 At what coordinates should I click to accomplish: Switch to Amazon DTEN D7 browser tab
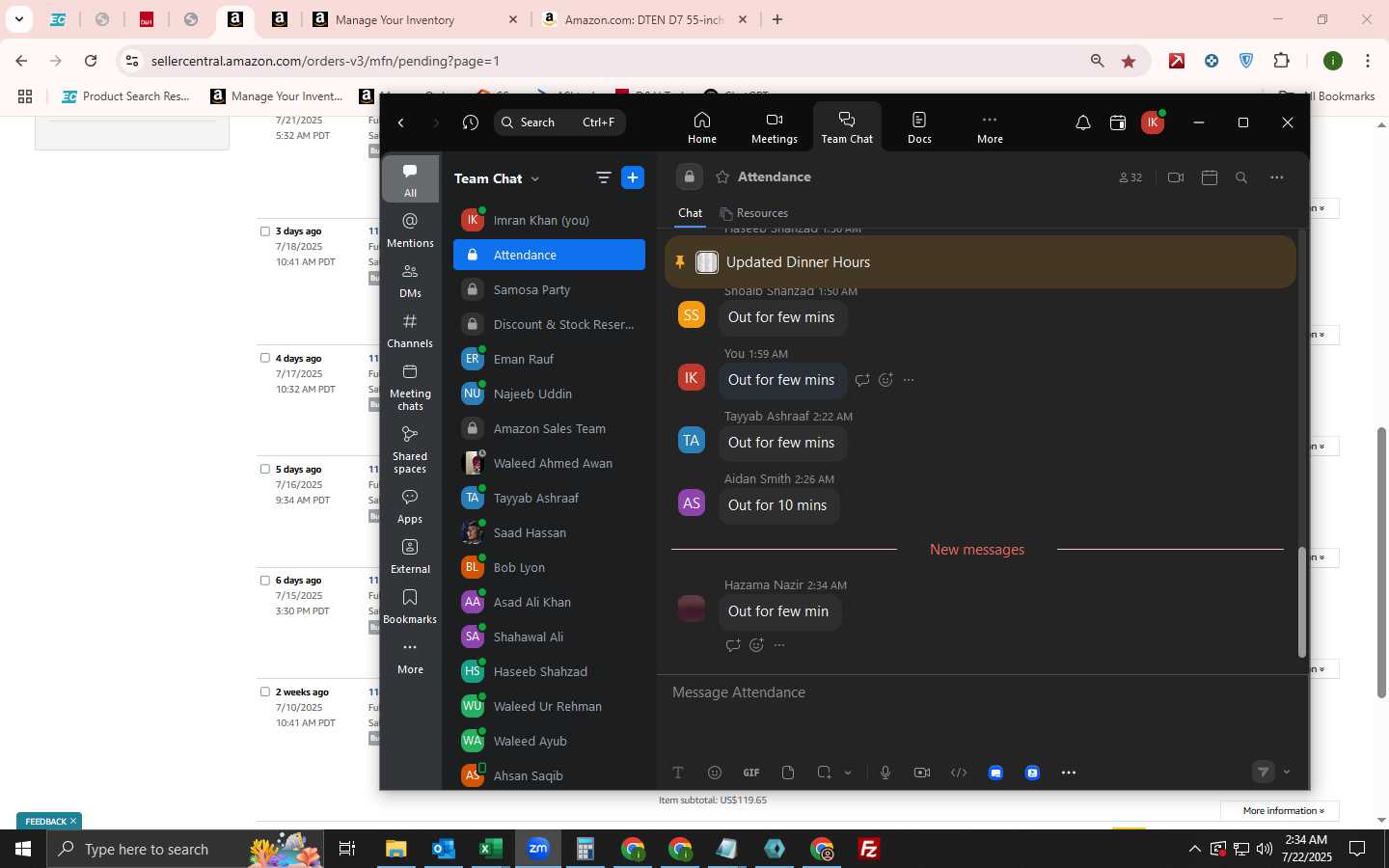coord(644,19)
